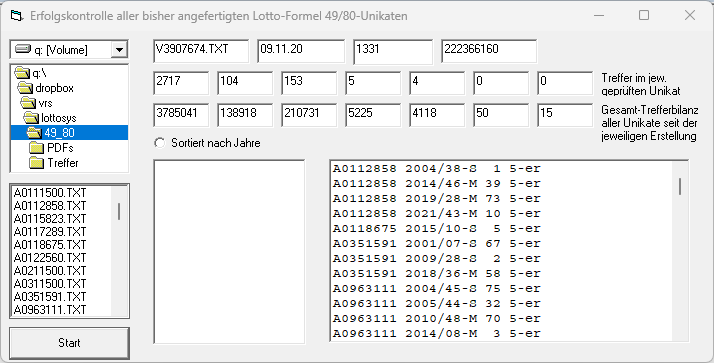The height and width of the screenshot is (363, 714).
Task: Select the 49_80 folder
Action: [69, 133]
